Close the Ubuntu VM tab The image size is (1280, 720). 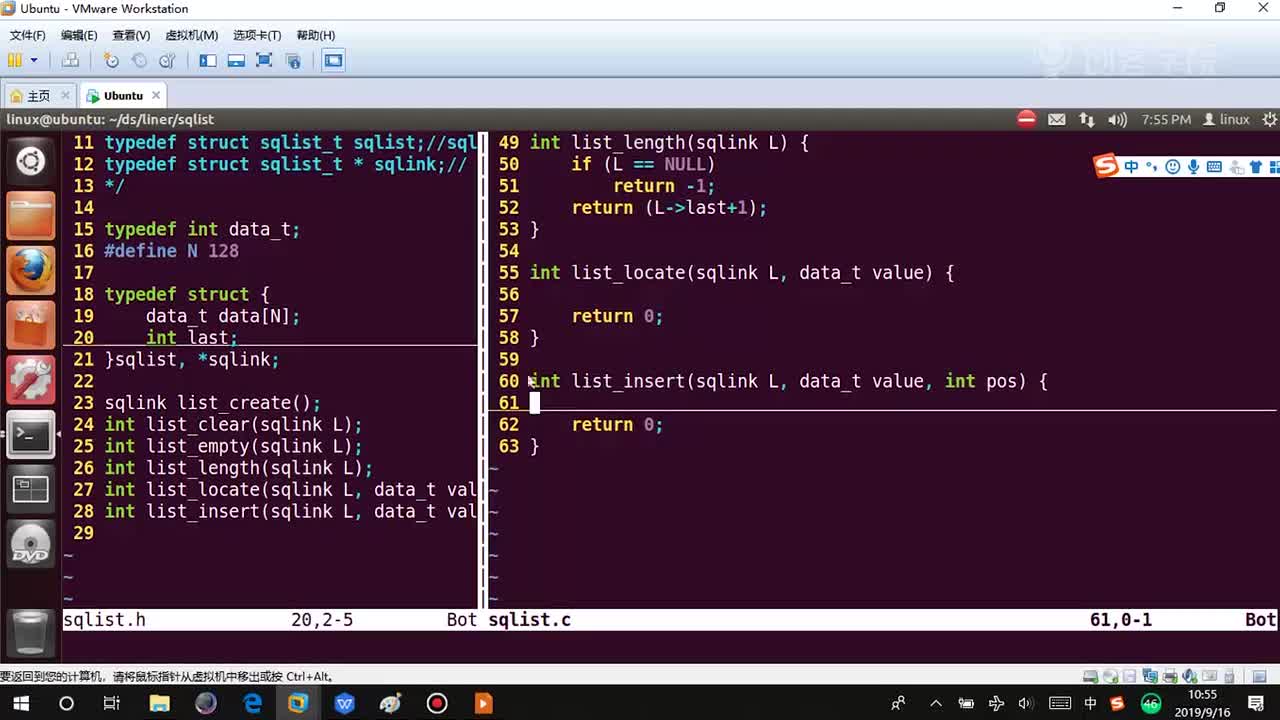click(157, 95)
